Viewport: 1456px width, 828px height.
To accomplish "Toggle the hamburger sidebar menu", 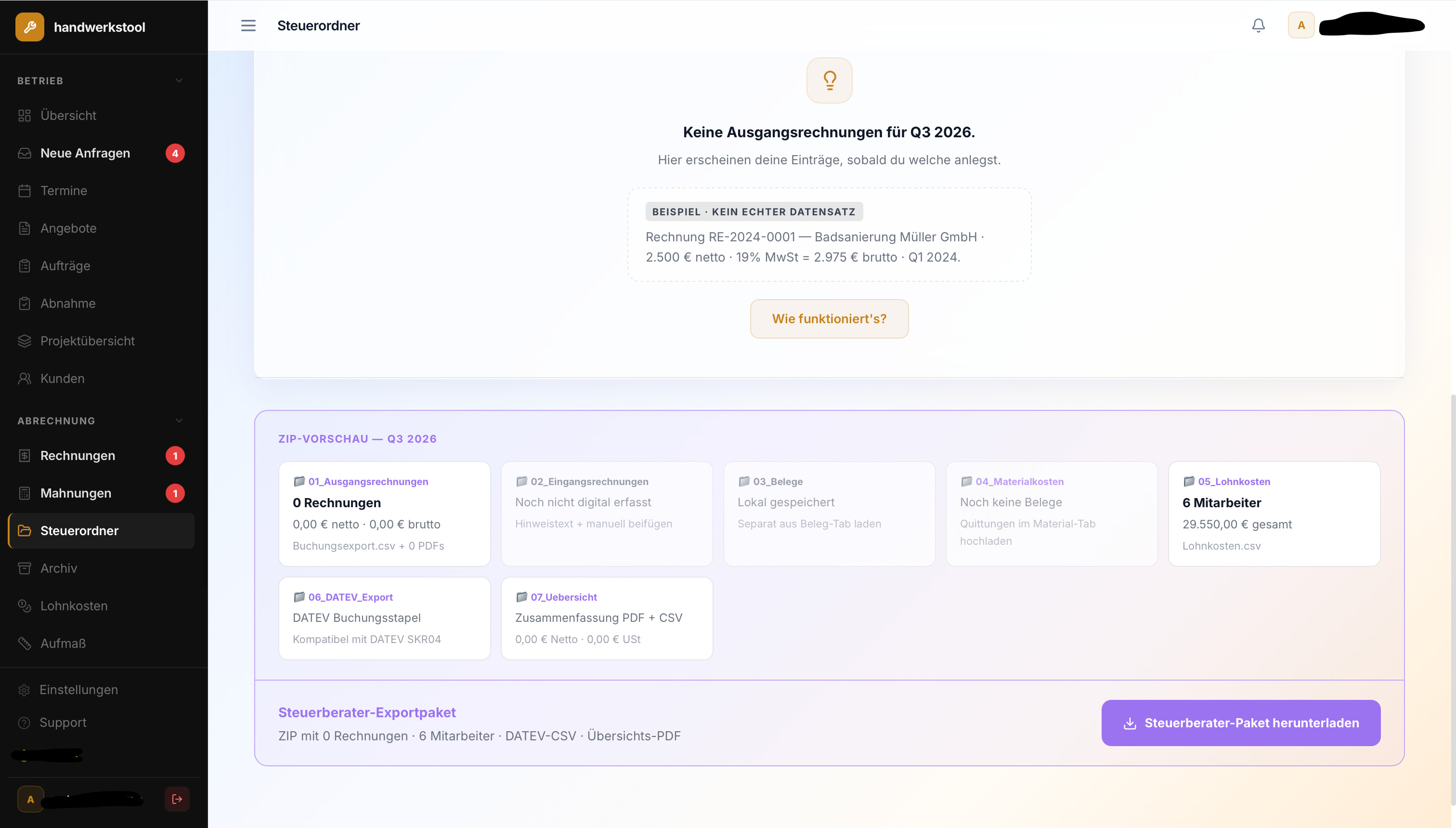I will (248, 26).
